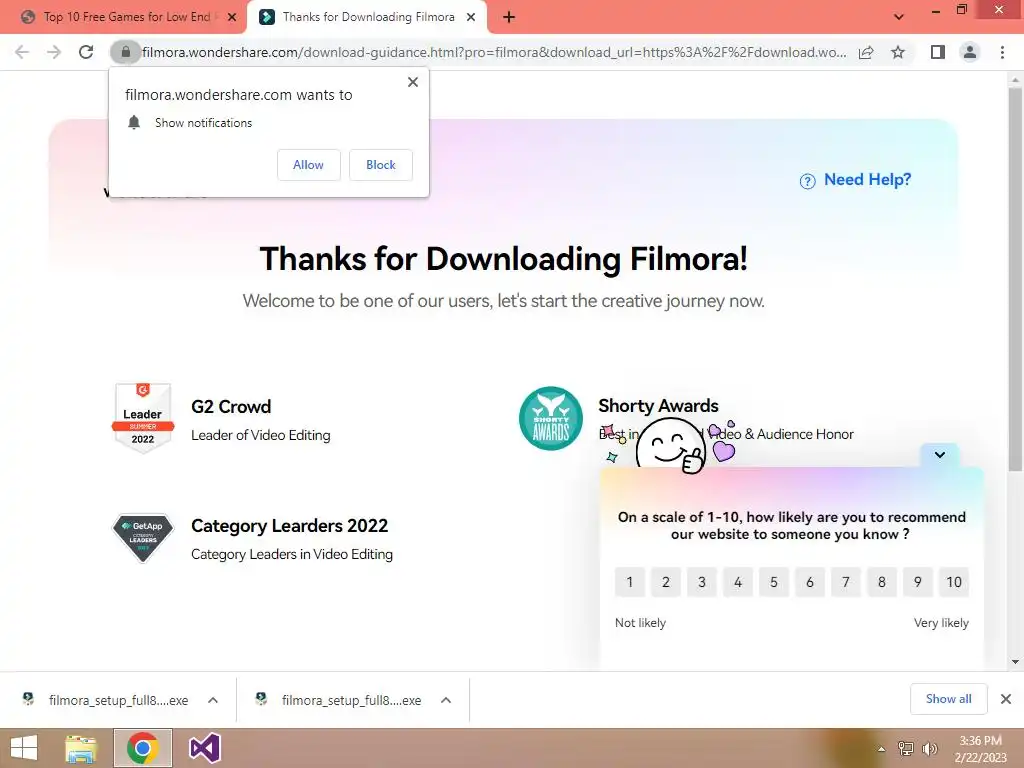Reload the current page

pyautogui.click(x=86, y=52)
